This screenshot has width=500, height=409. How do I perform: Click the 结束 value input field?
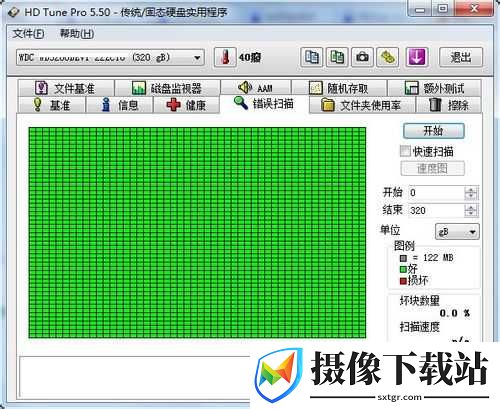point(436,211)
